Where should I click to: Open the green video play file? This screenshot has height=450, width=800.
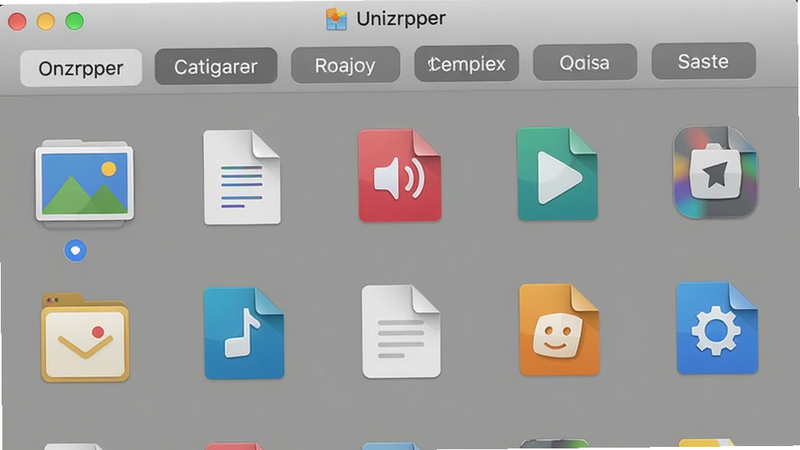[x=558, y=174]
